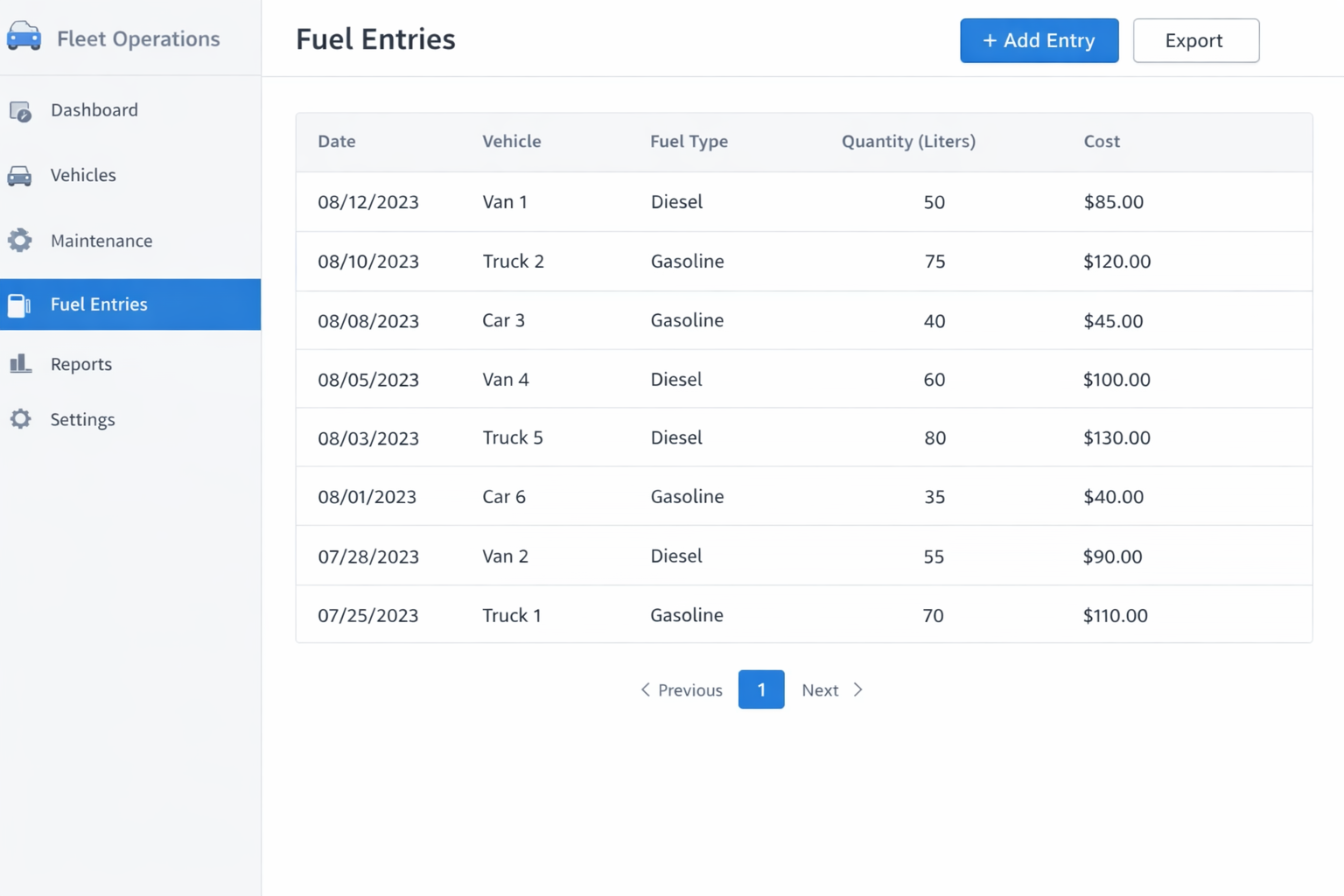Click the Fuel Entries fuel pump icon

20,304
